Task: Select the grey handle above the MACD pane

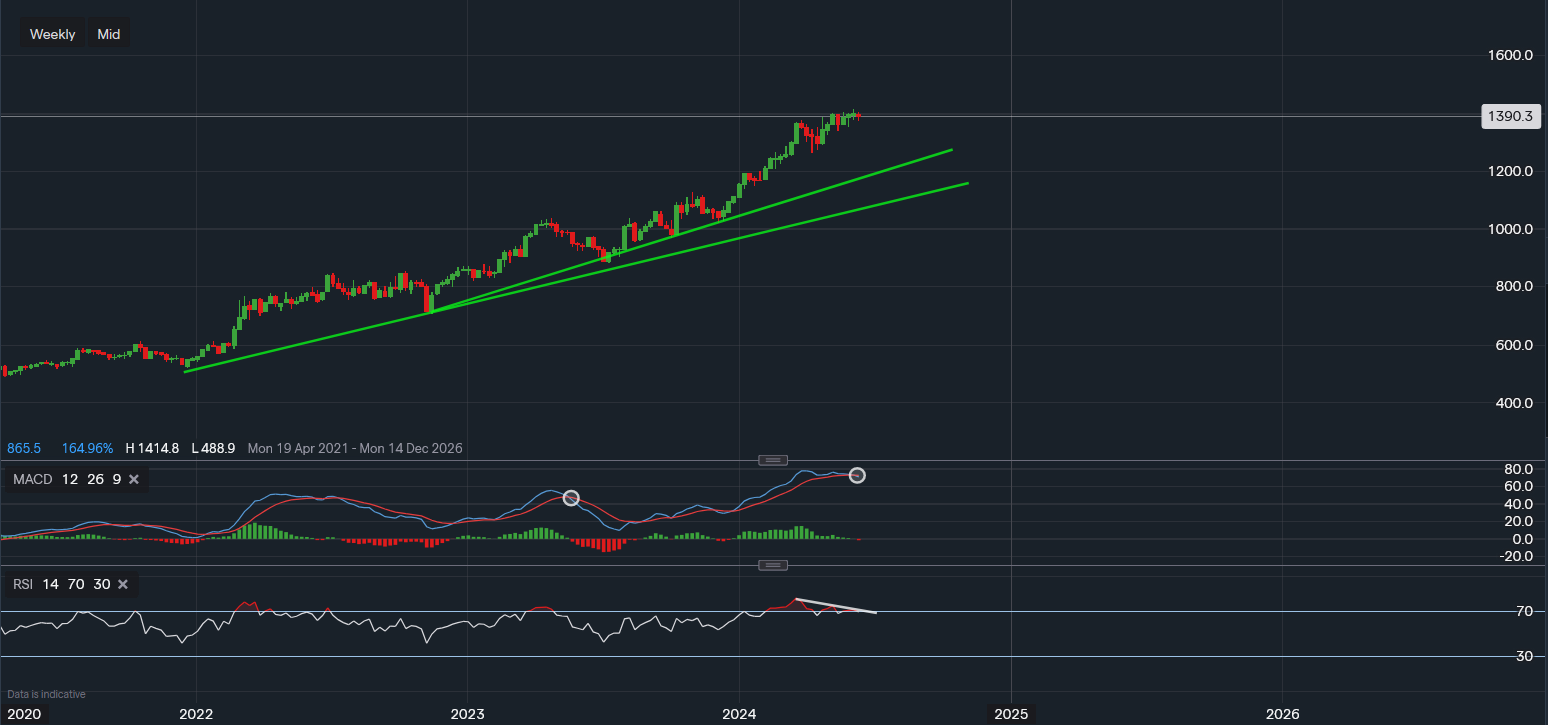Action: pyautogui.click(x=772, y=459)
